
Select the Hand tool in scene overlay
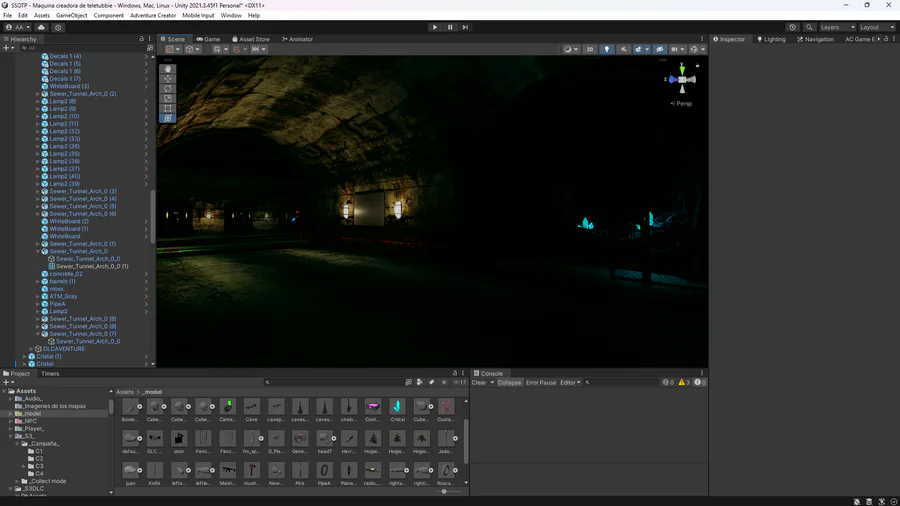[x=168, y=69]
